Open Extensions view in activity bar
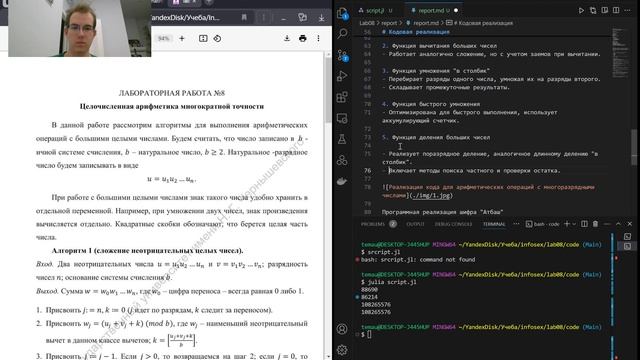 pos(342,97)
